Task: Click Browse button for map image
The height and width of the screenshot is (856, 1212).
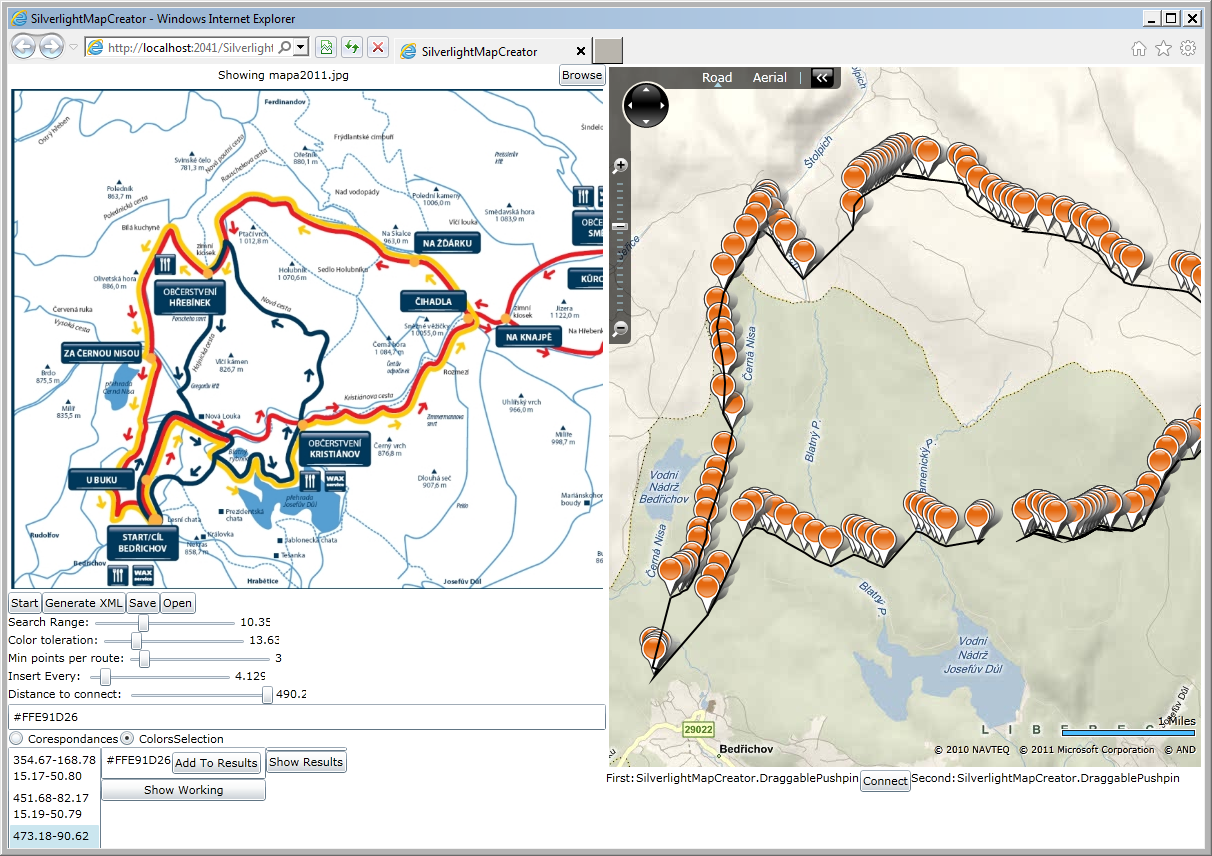Action: pyautogui.click(x=581, y=75)
